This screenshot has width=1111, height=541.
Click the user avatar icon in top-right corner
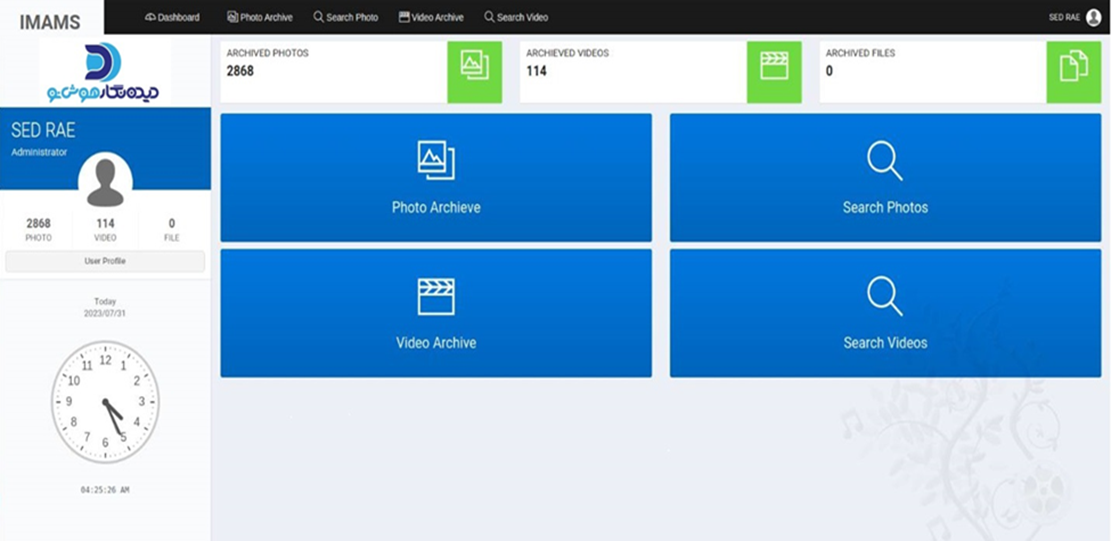coord(1093,17)
